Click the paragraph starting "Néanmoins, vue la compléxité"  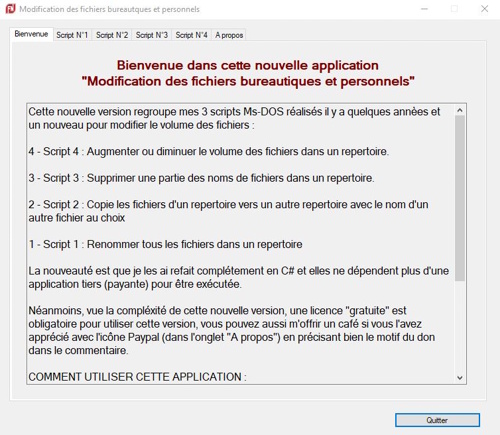[232, 330]
